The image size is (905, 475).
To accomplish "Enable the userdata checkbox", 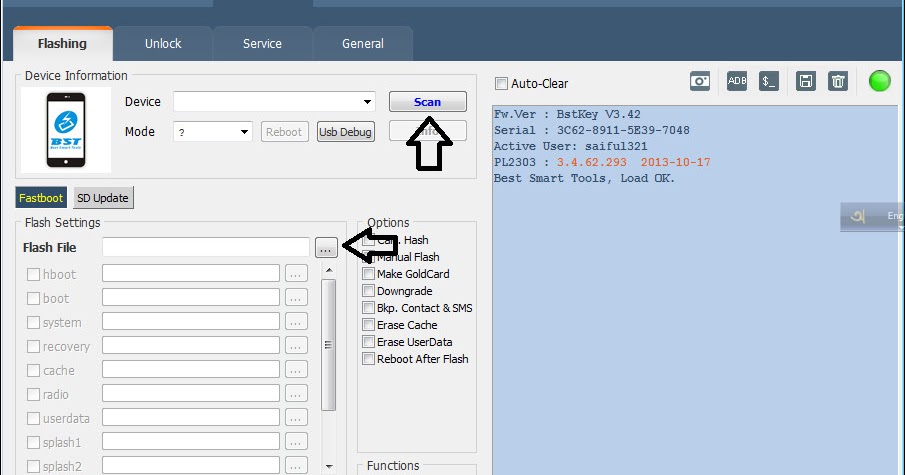I will (x=33, y=418).
